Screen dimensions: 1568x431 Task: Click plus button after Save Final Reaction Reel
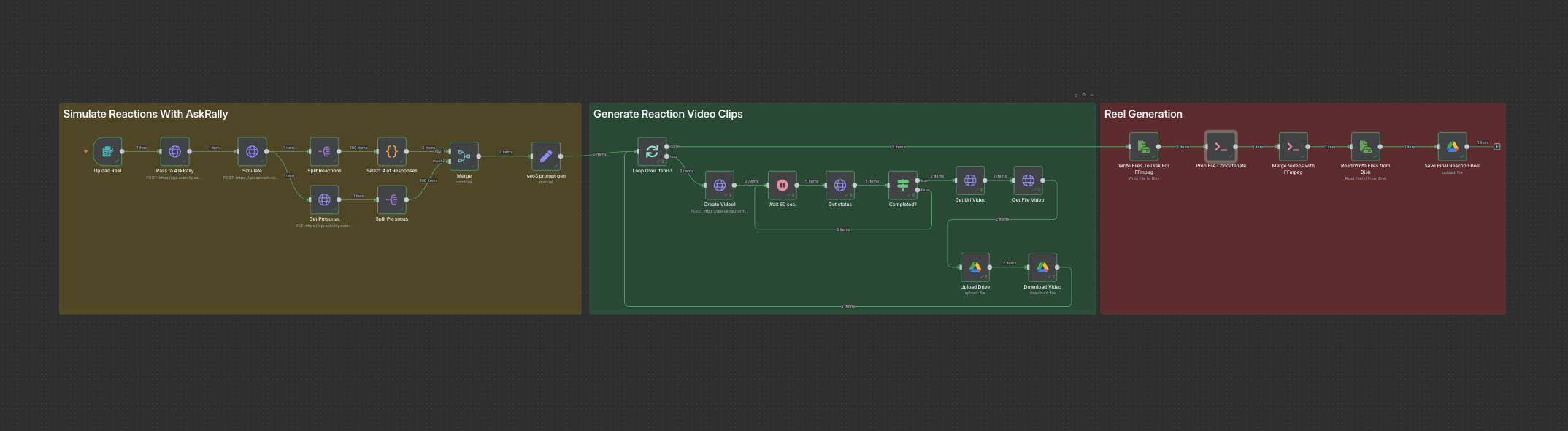pyautogui.click(x=1497, y=147)
